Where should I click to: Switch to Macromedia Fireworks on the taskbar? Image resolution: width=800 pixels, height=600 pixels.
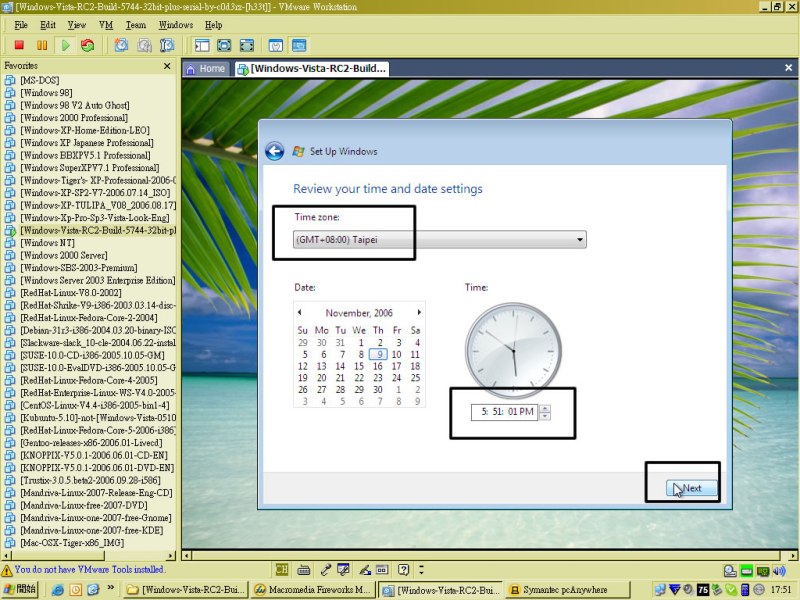pyautogui.click(x=313, y=590)
